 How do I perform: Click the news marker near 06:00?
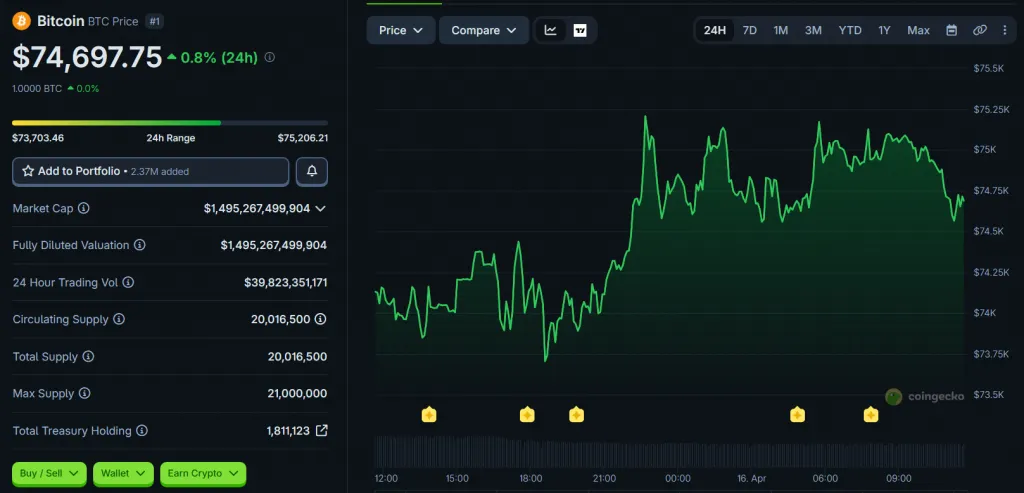coord(797,415)
